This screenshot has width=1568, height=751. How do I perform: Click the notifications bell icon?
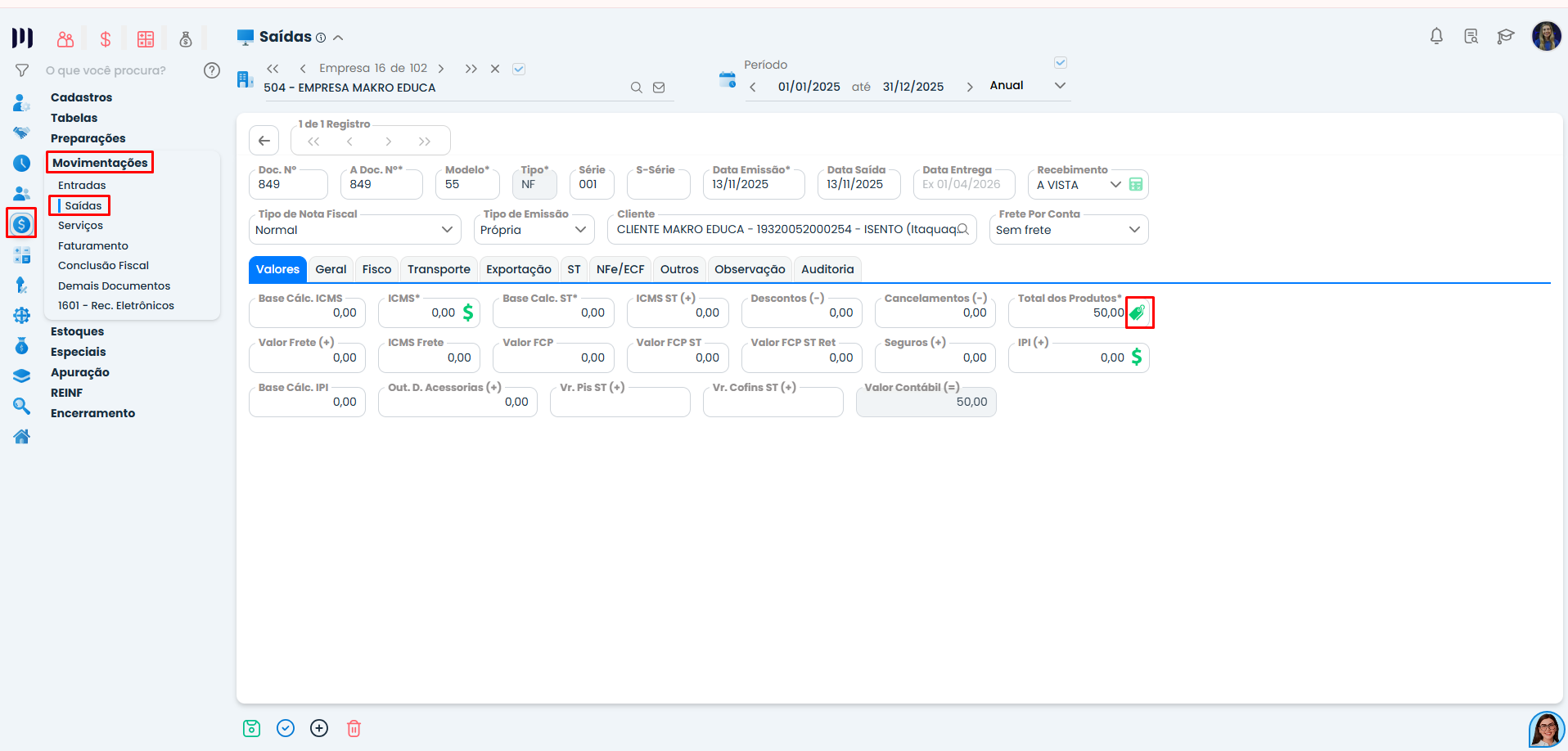(1436, 36)
